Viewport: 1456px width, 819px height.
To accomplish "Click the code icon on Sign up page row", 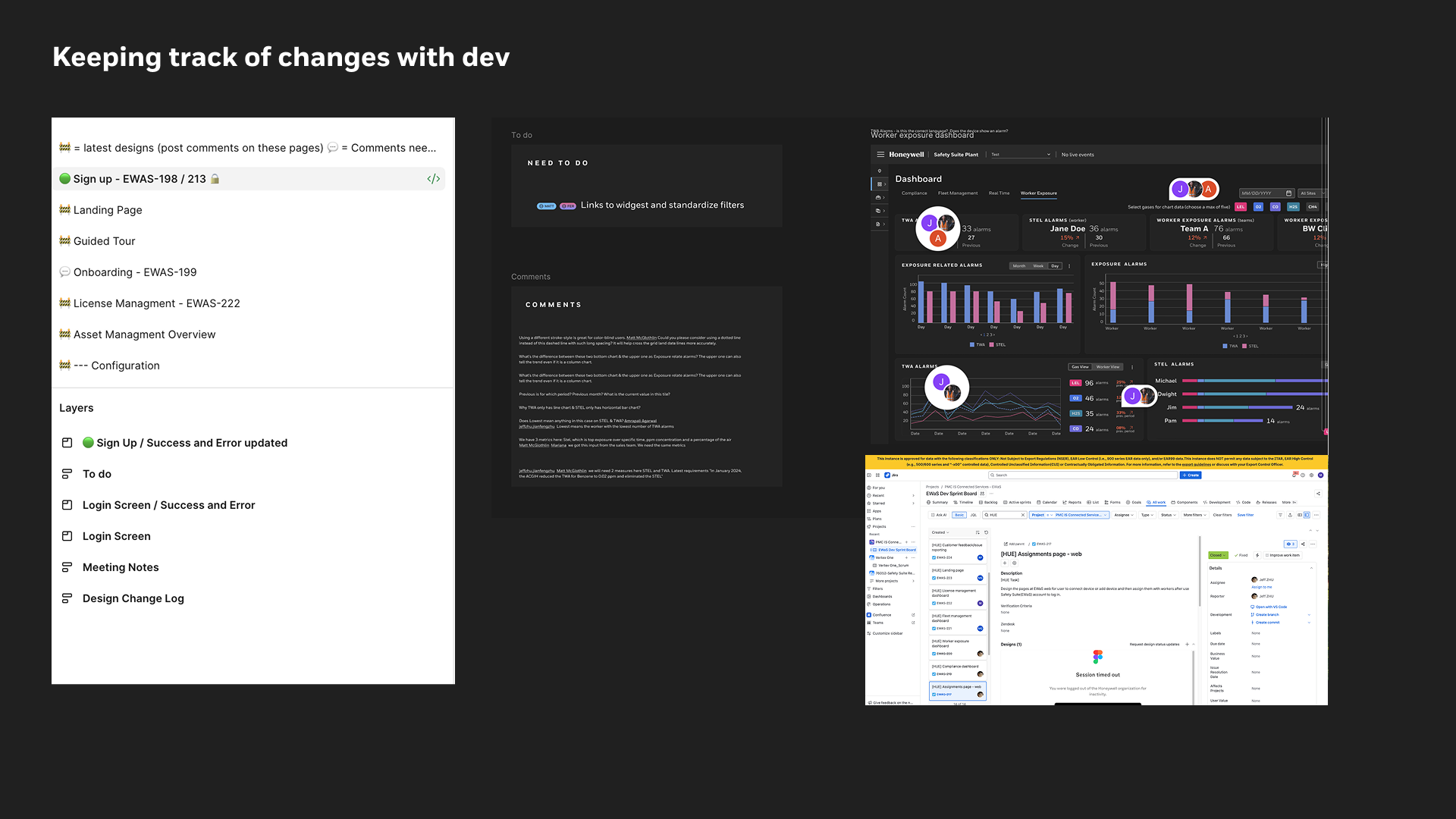I will click(x=433, y=179).
